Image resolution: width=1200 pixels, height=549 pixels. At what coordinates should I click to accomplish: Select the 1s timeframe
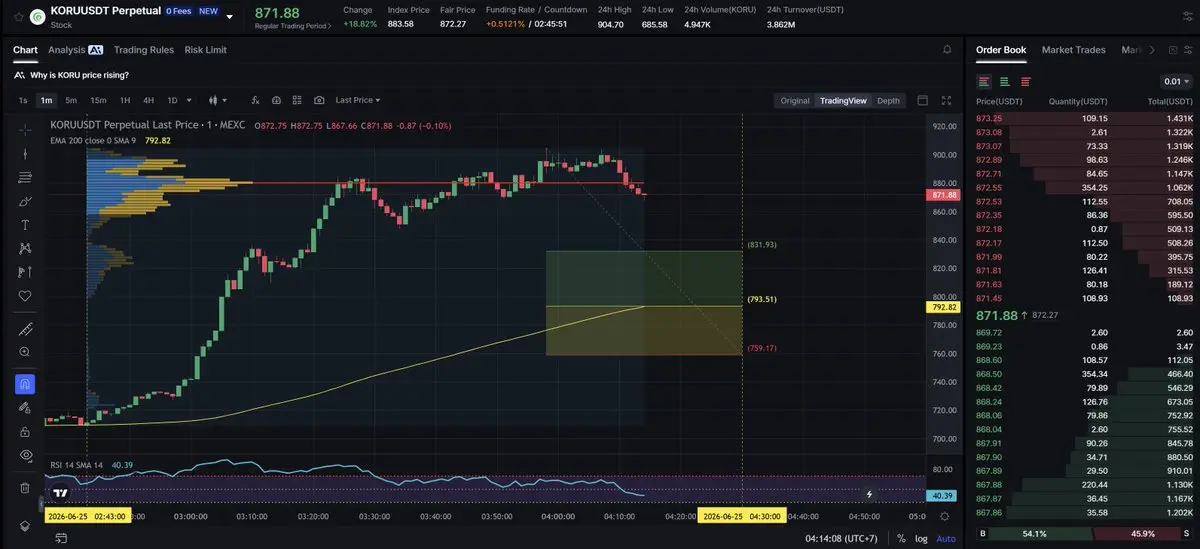[x=23, y=100]
